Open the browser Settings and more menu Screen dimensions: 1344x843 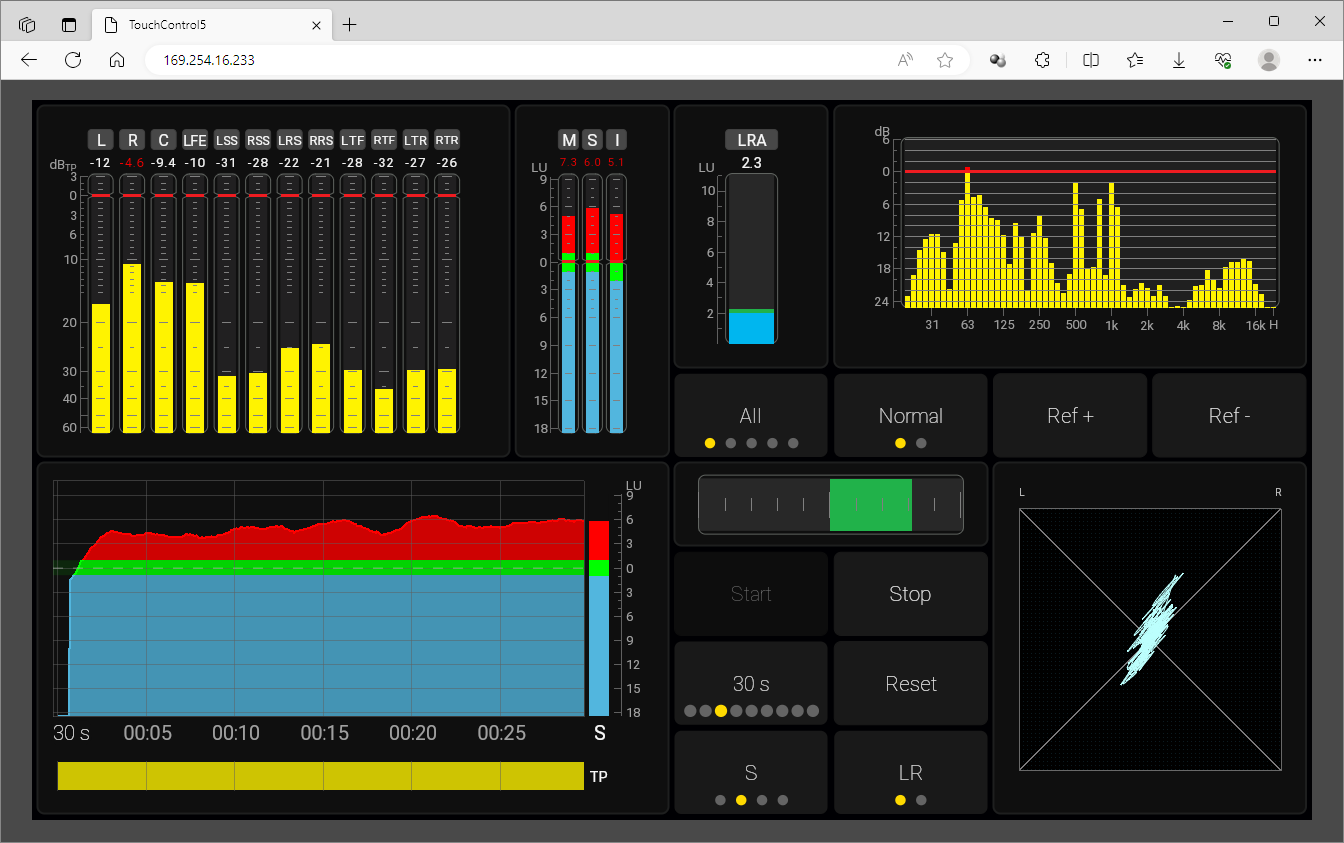coord(1315,60)
